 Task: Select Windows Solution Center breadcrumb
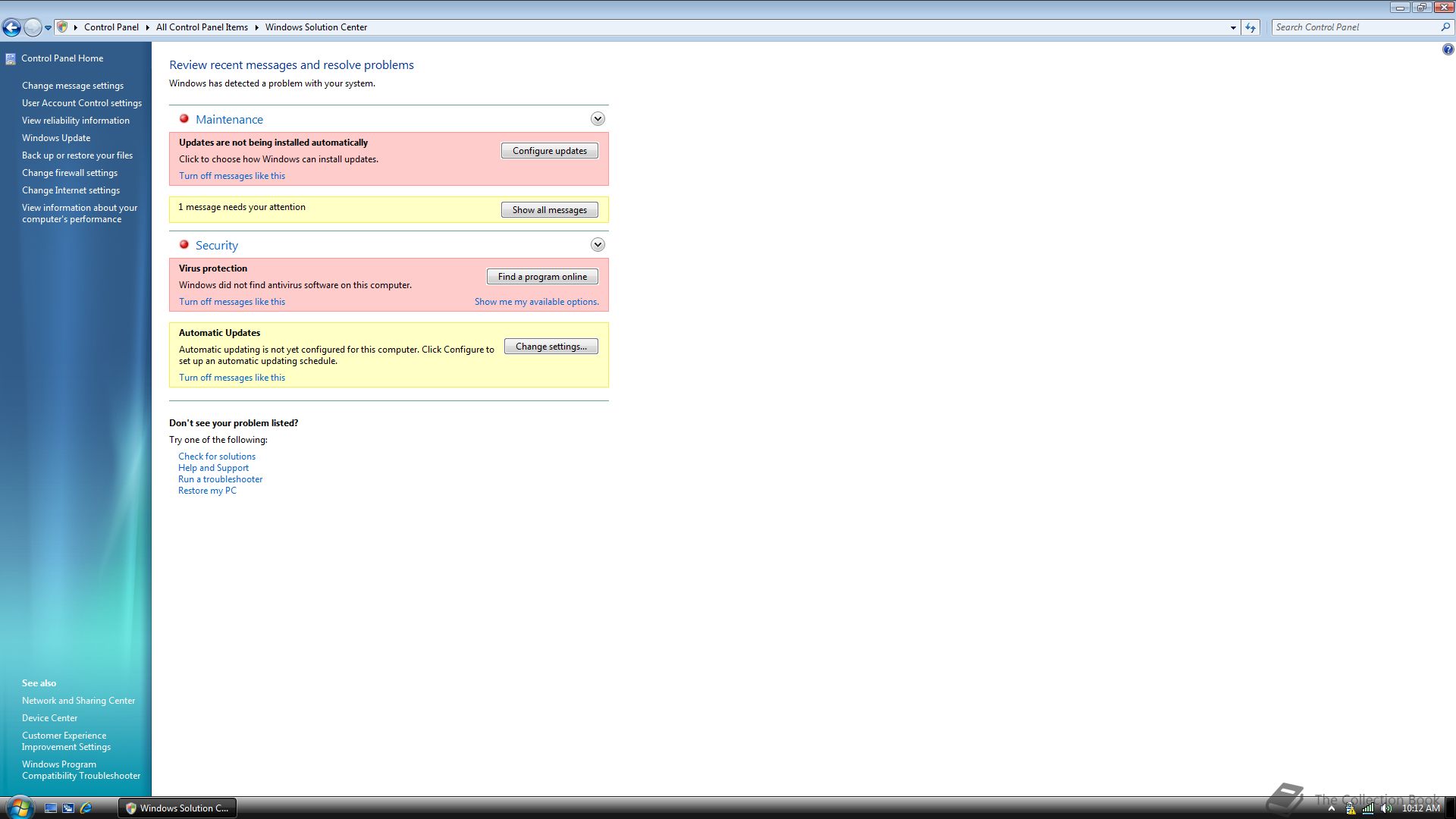(316, 27)
